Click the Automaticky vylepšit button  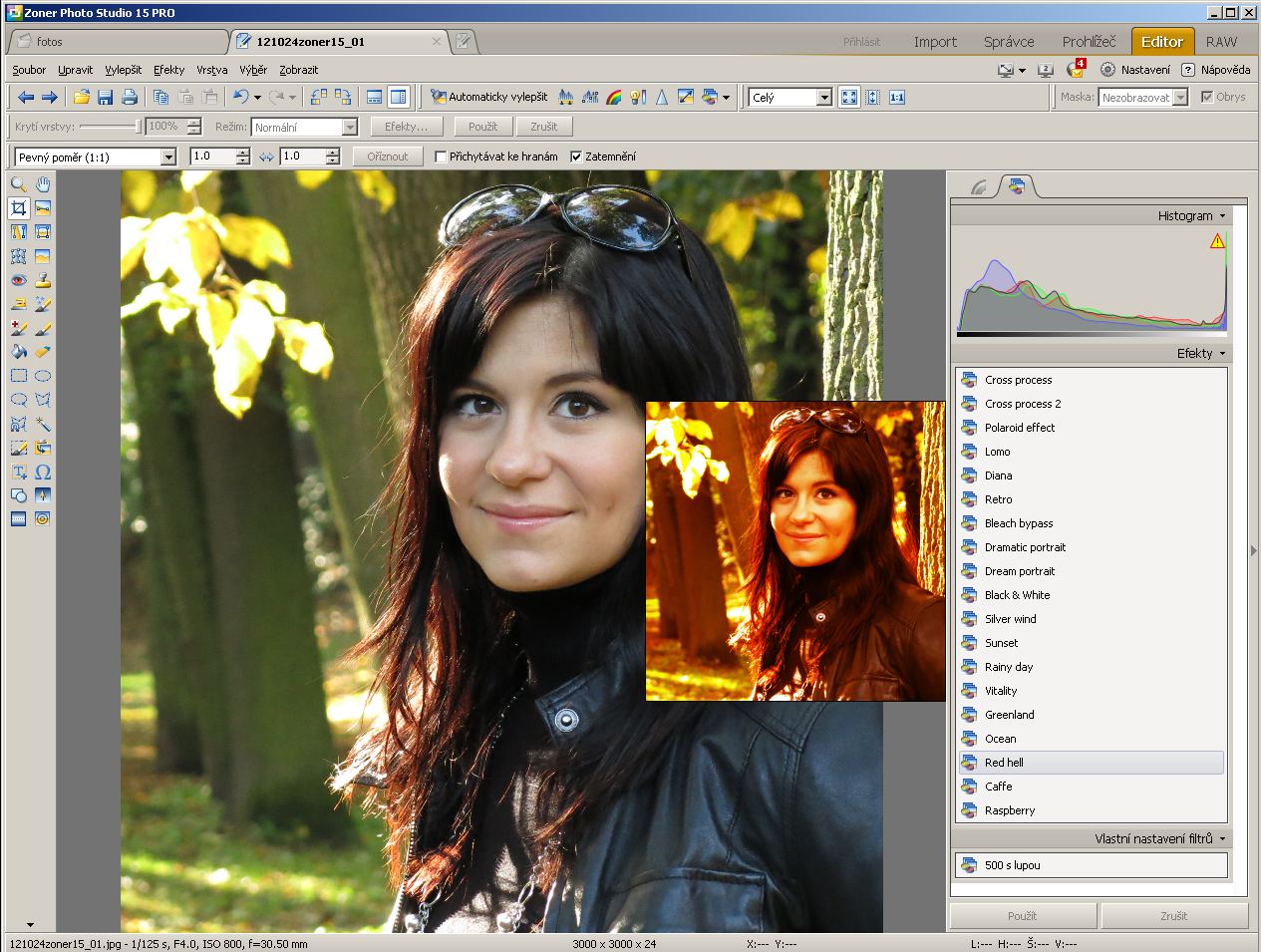click(x=488, y=98)
